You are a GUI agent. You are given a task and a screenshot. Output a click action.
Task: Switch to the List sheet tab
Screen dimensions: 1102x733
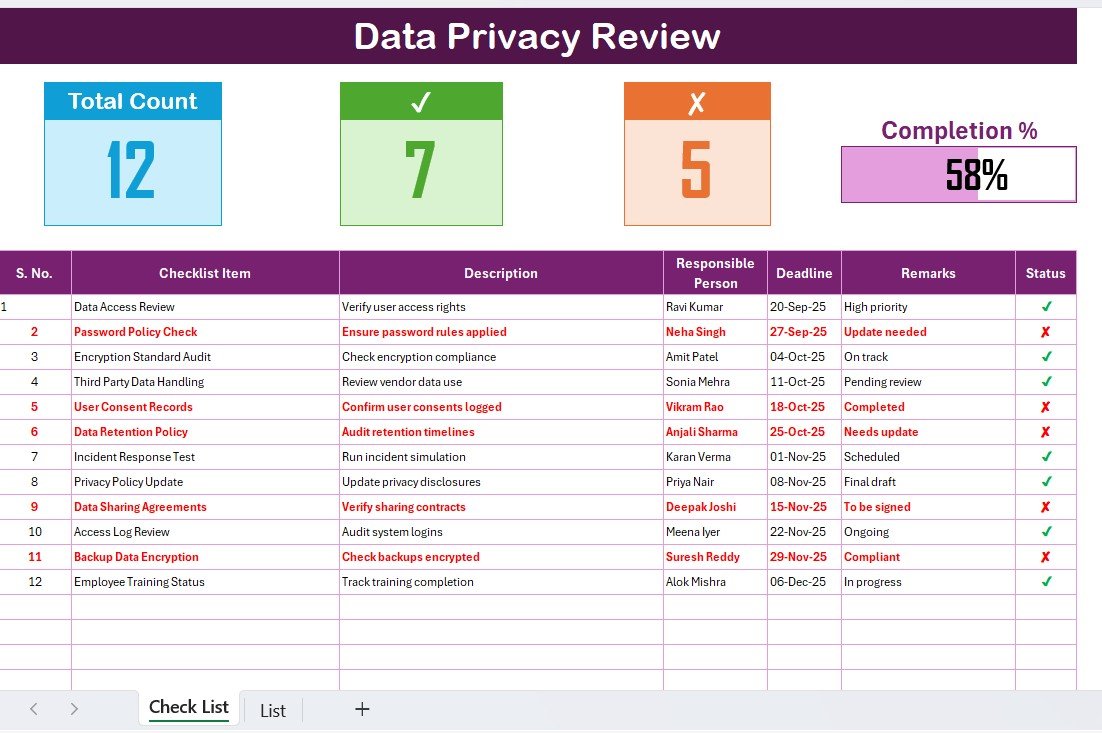point(273,710)
